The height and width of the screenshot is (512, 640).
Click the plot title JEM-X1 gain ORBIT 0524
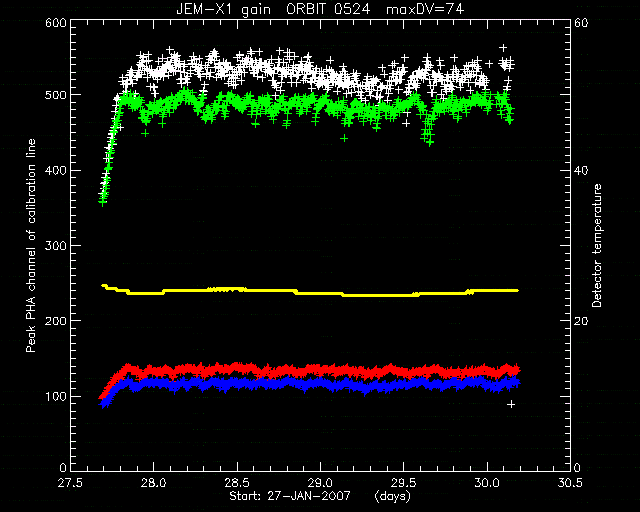pyautogui.click(x=273, y=9)
